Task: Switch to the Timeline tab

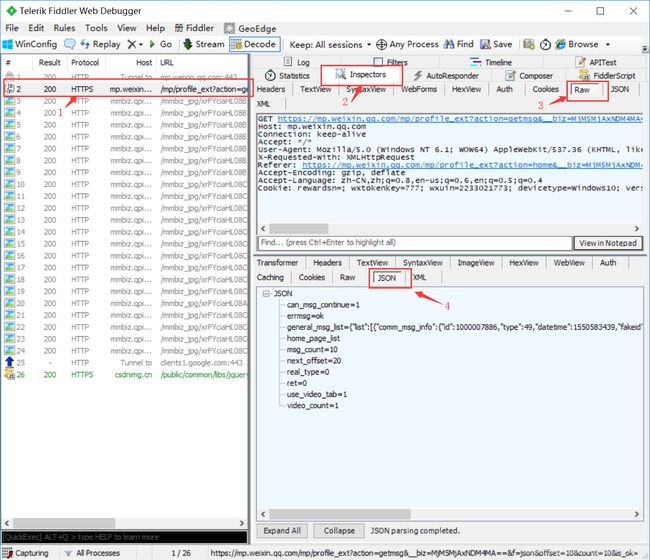Action: (491, 62)
